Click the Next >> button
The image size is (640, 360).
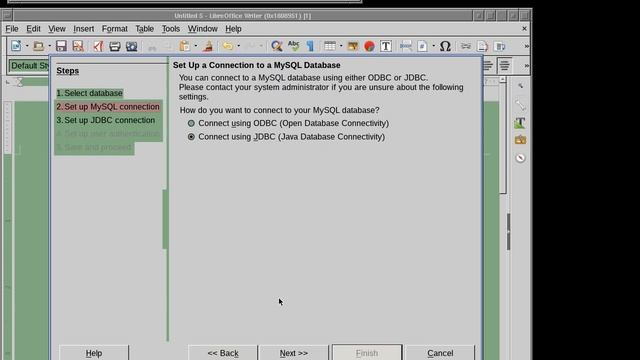pos(293,353)
